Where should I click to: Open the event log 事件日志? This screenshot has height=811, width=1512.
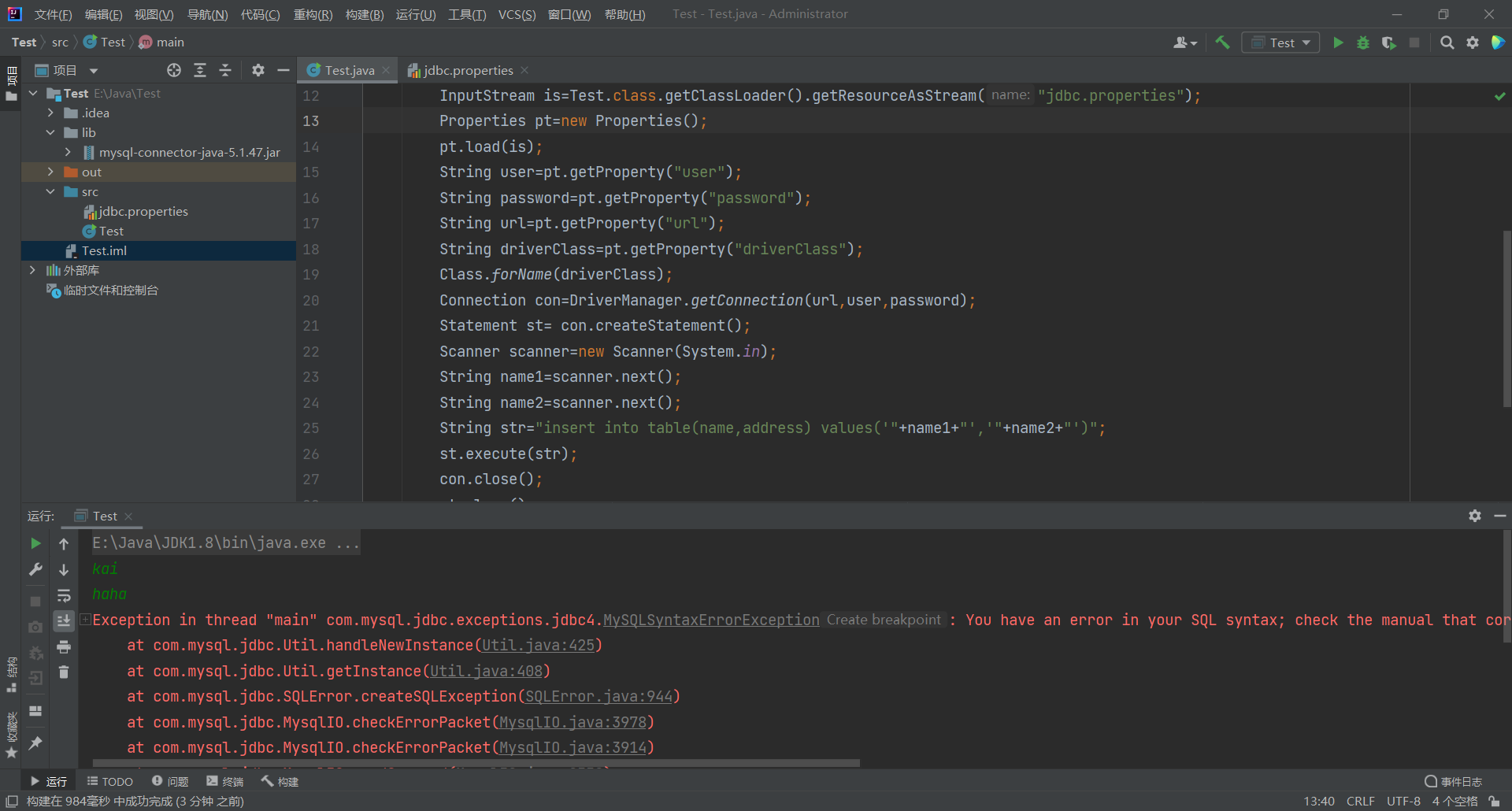[x=1453, y=781]
